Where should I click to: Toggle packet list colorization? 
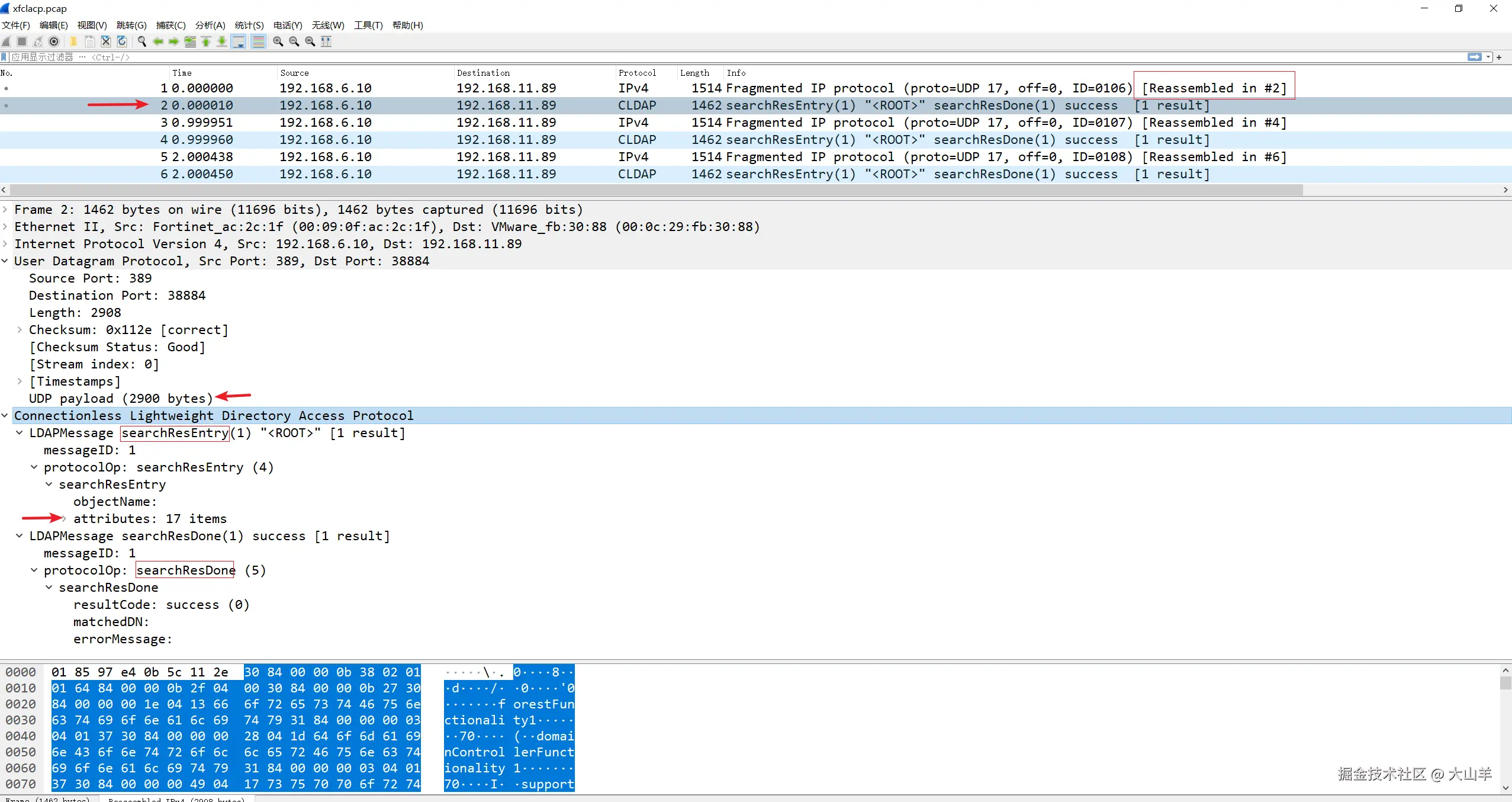259,41
